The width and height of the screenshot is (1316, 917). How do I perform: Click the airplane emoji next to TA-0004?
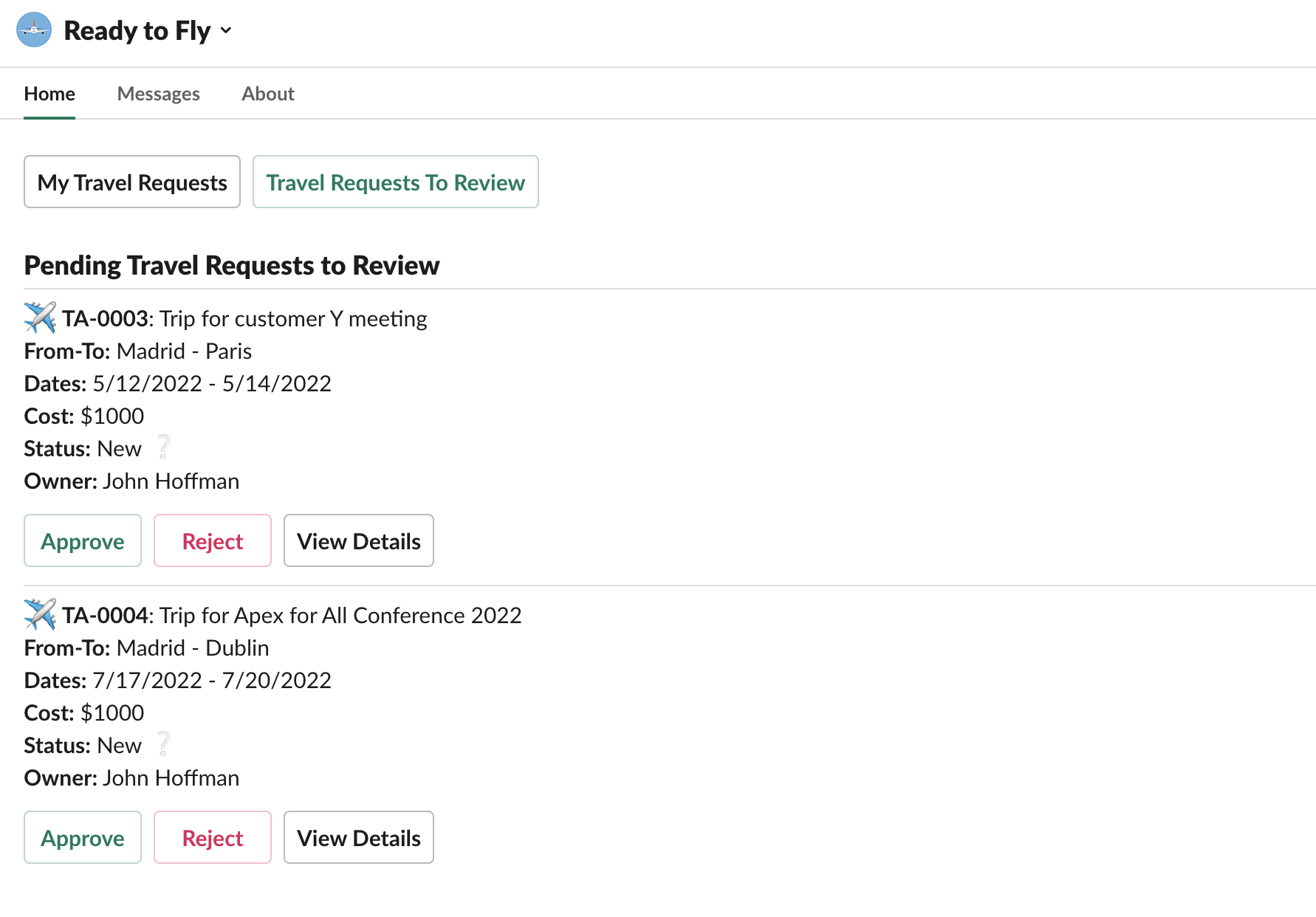[x=40, y=614]
